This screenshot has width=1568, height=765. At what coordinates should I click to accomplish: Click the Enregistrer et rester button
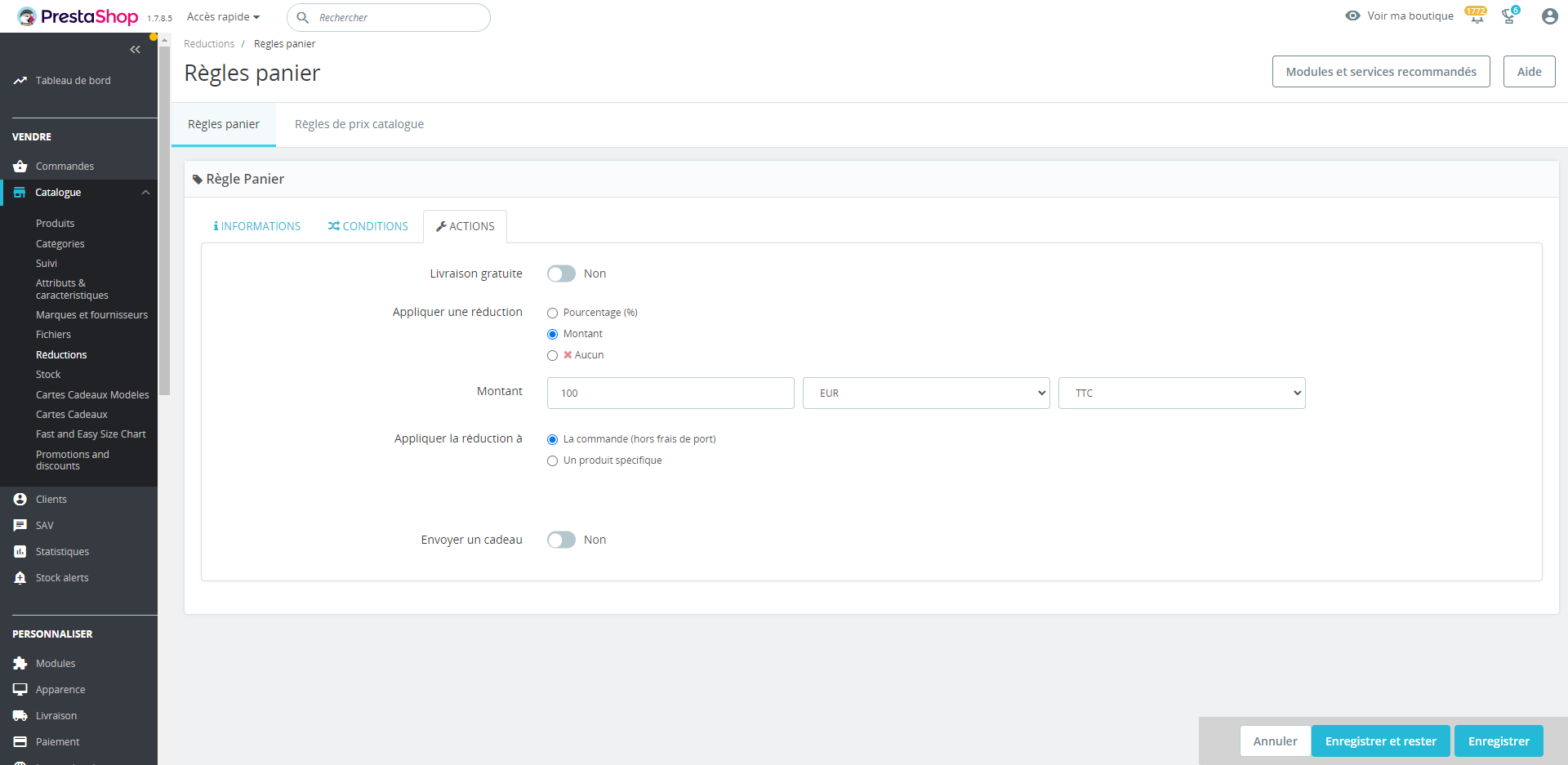click(x=1380, y=741)
